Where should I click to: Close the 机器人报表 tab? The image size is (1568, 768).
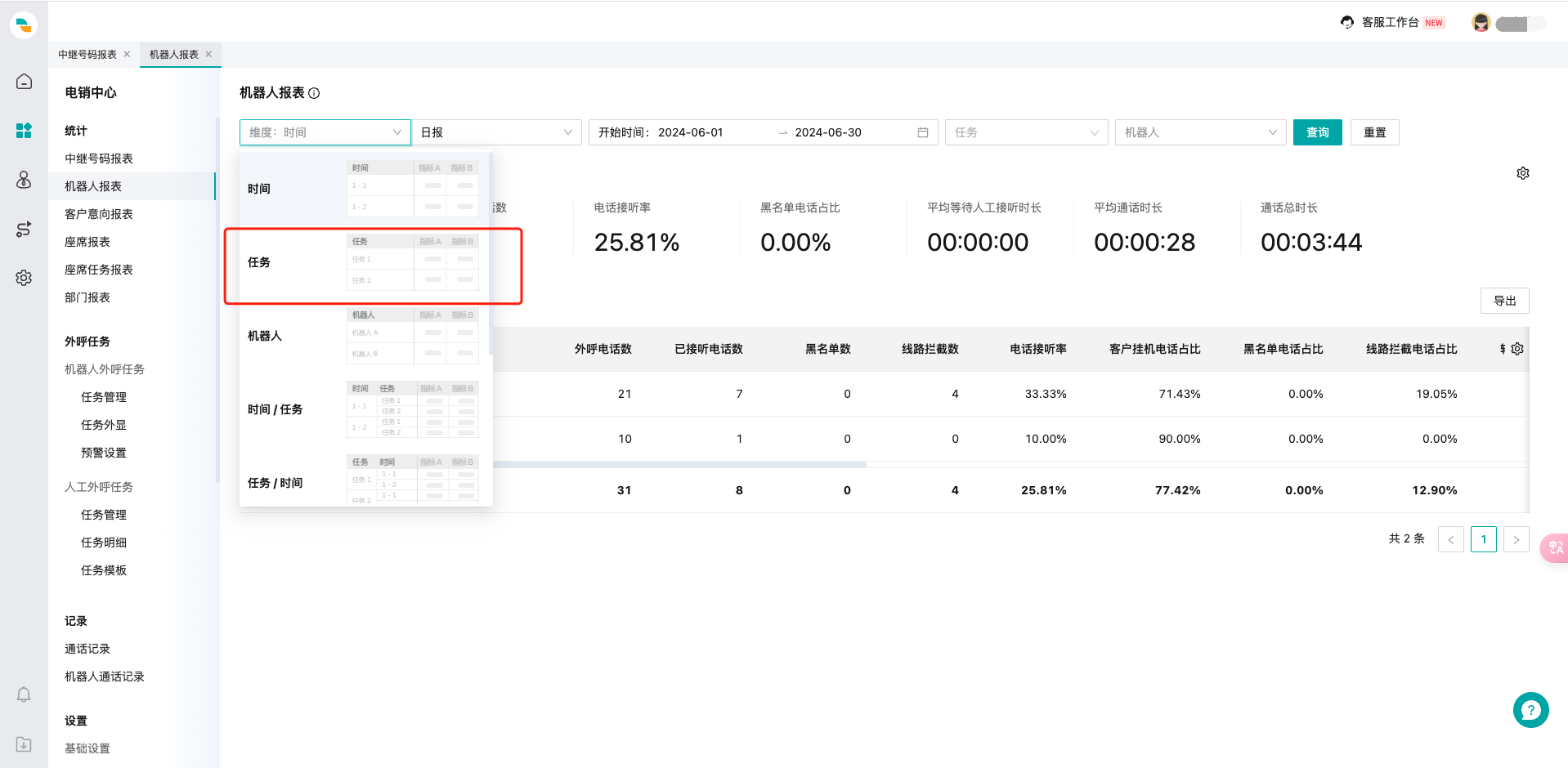(208, 54)
